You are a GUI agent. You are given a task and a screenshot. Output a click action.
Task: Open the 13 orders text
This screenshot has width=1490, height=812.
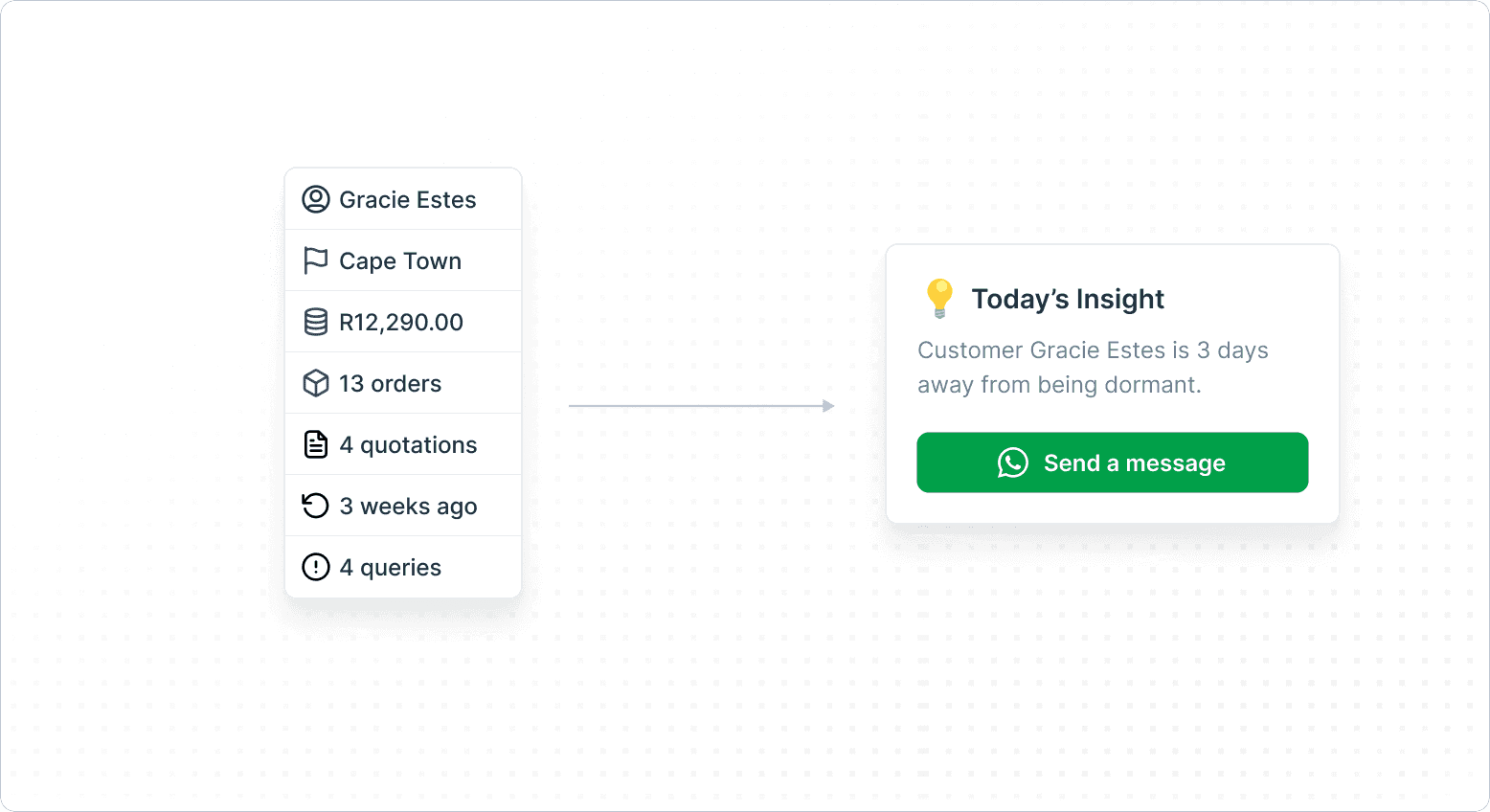tap(391, 383)
